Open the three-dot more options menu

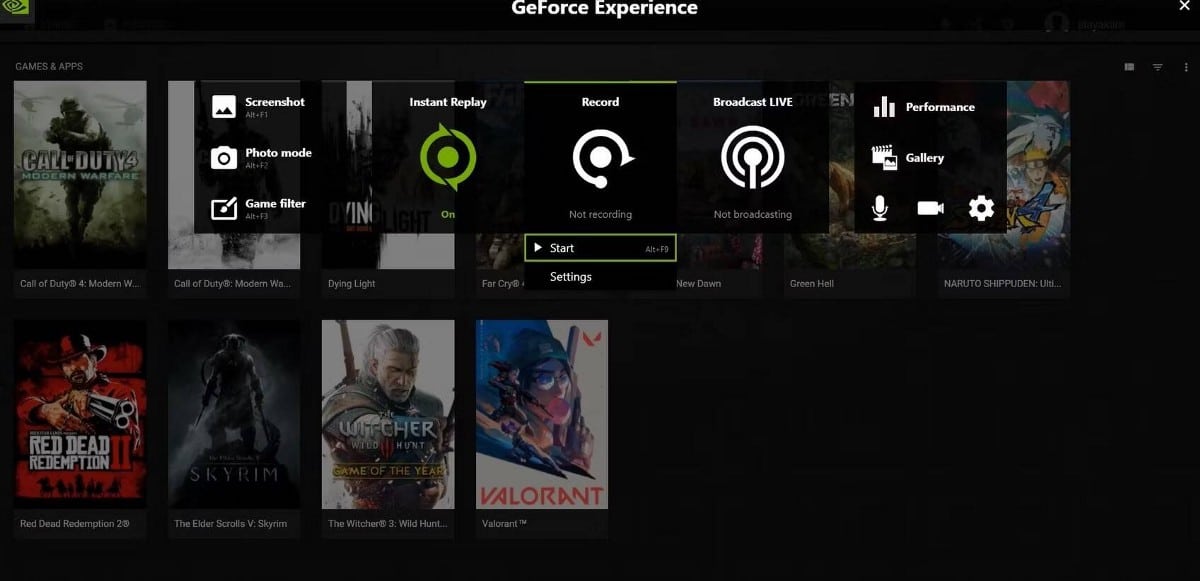(x=1185, y=67)
